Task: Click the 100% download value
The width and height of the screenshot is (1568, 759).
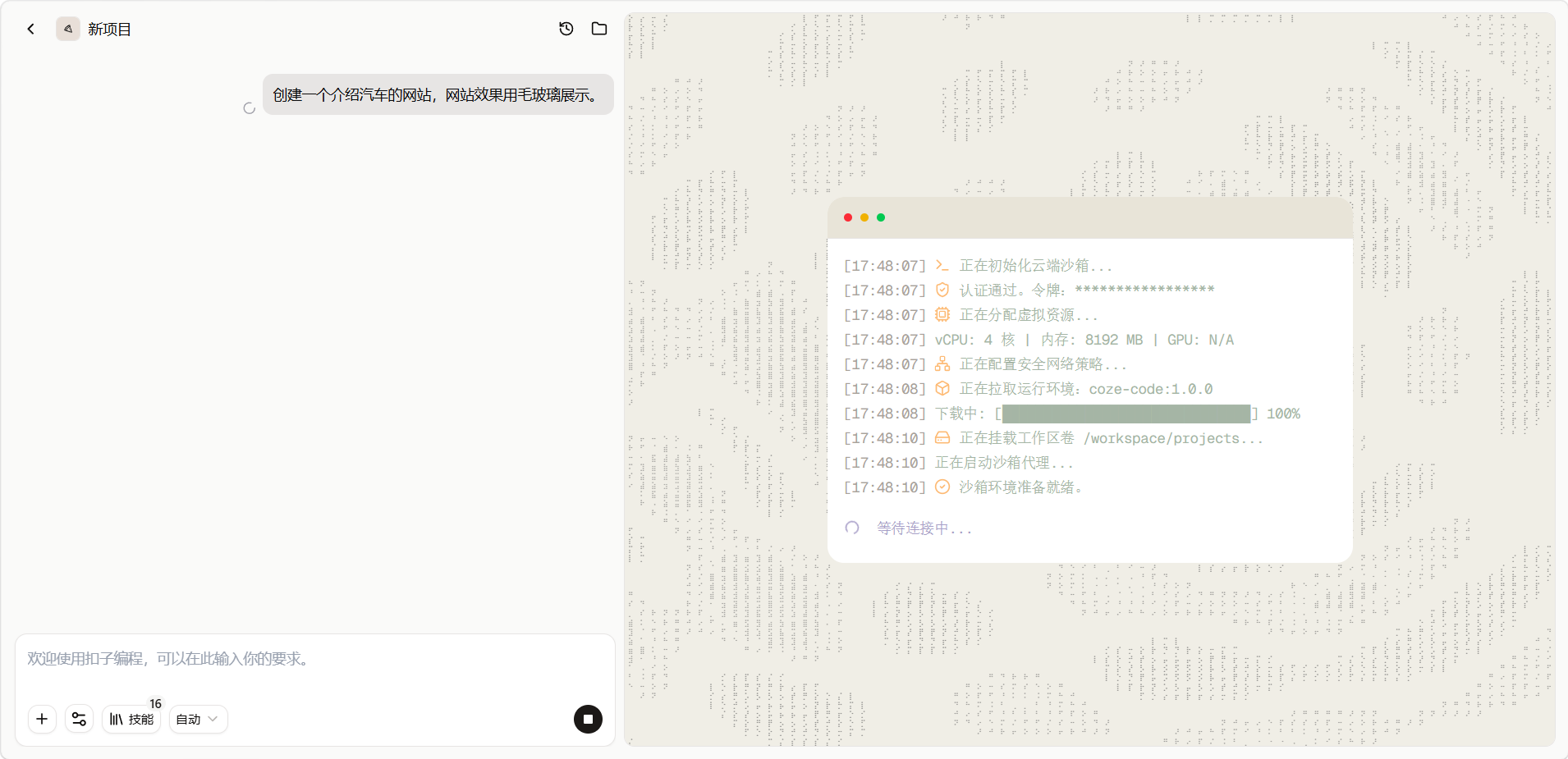Action: coord(1283,414)
